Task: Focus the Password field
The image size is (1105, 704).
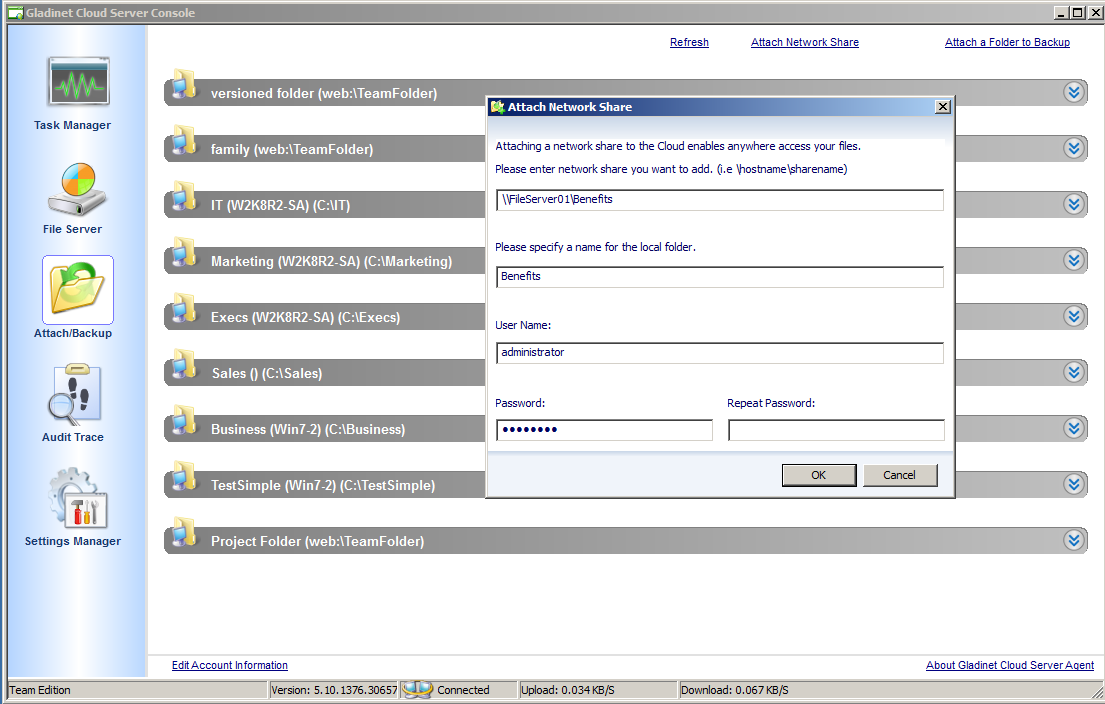Action: coord(605,430)
